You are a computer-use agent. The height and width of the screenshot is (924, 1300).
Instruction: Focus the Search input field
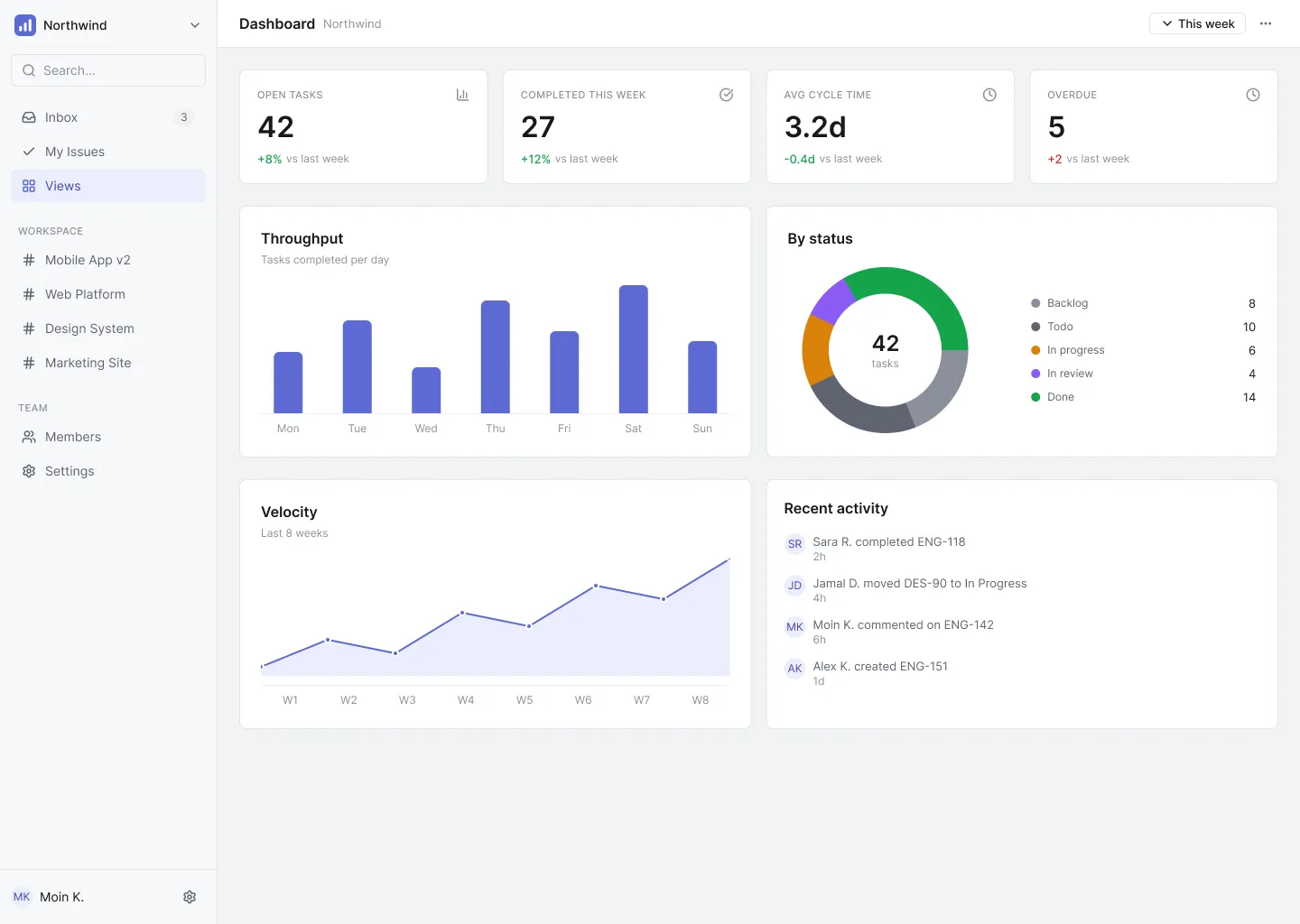click(108, 70)
